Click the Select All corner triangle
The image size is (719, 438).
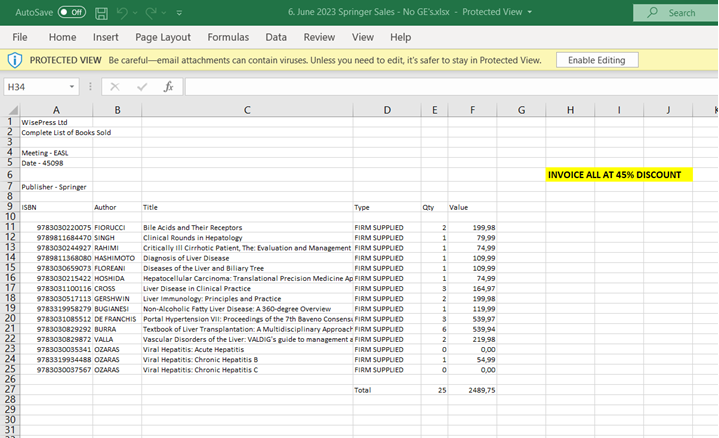(x=13, y=110)
